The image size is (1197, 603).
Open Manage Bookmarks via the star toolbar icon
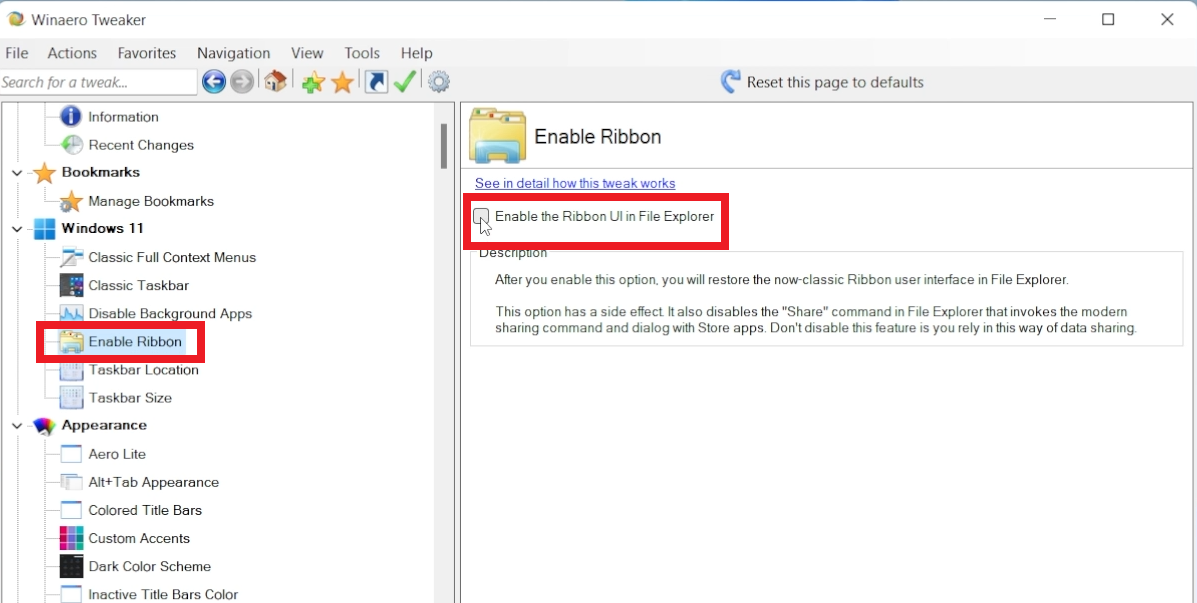click(x=342, y=81)
